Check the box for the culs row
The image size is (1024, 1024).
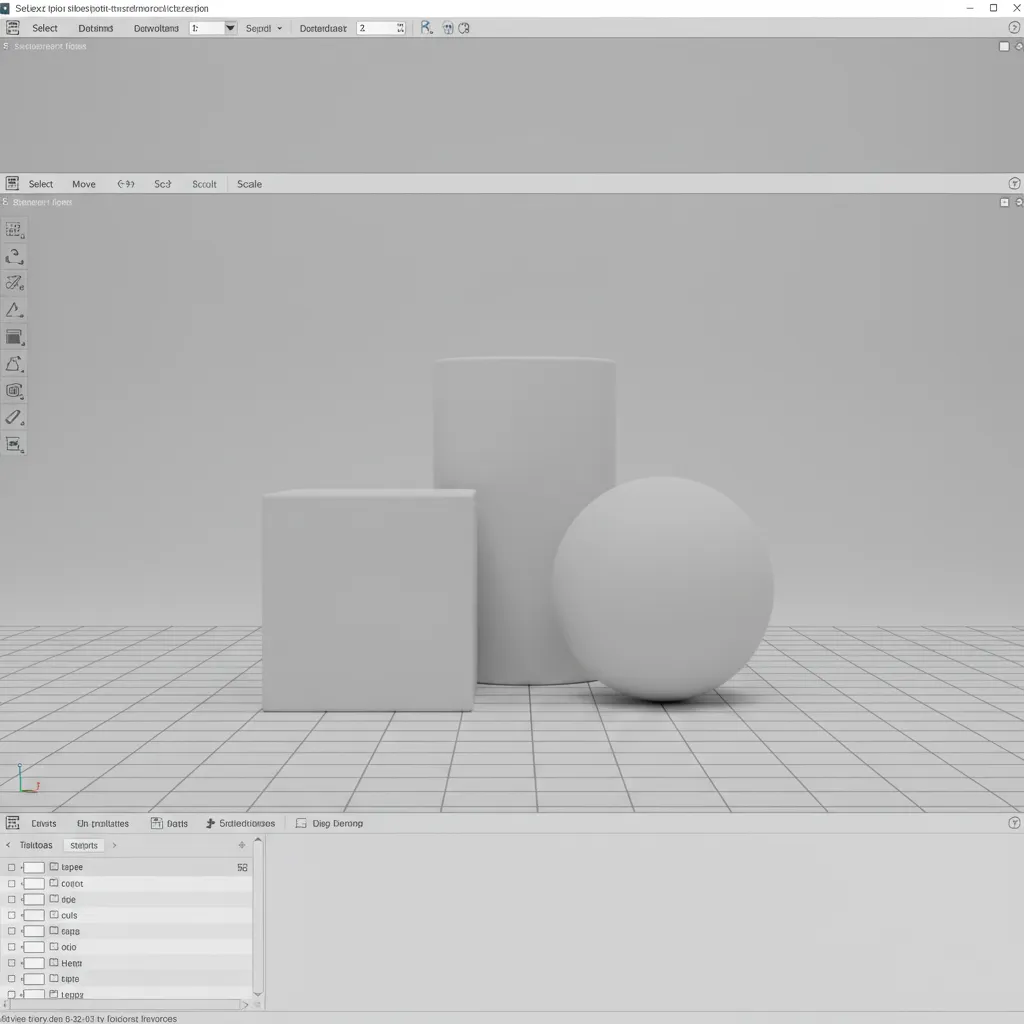pyautogui.click(x=11, y=916)
